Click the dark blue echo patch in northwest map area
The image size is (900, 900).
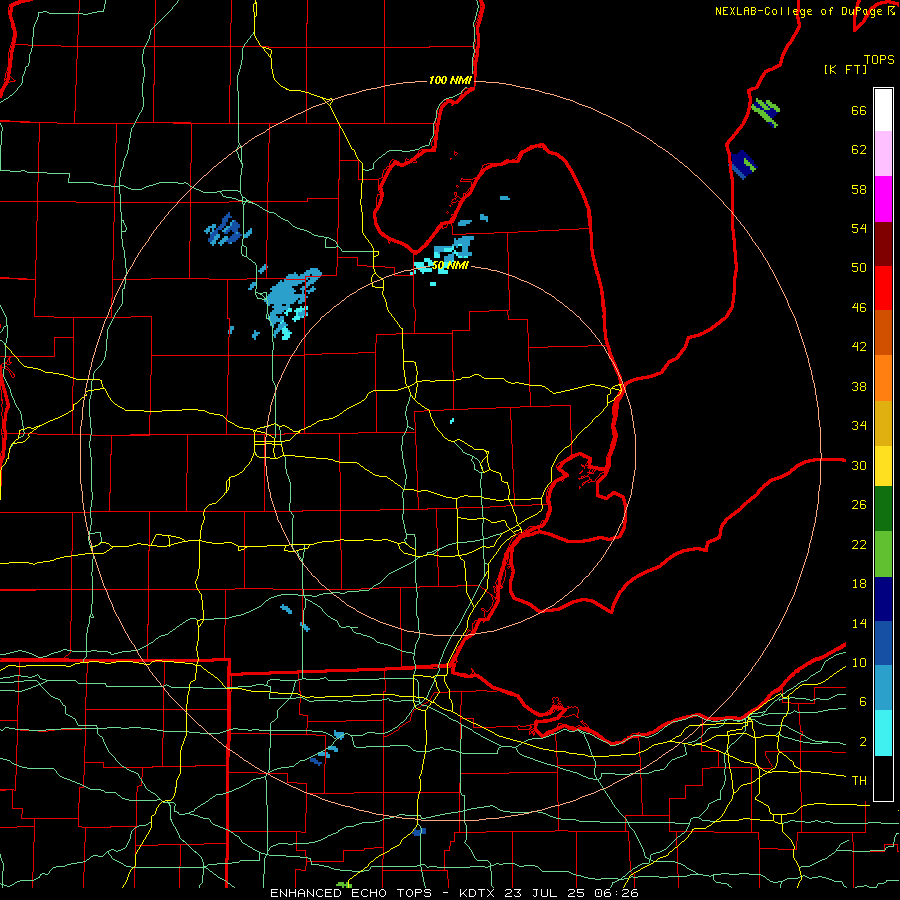[x=225, y=230]
